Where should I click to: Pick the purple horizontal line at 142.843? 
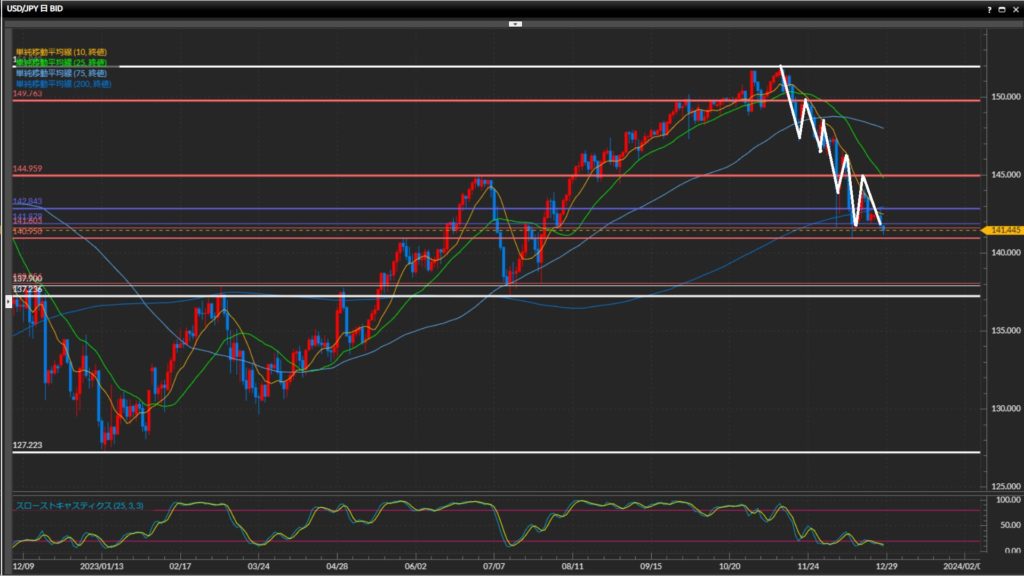point(300,209)
